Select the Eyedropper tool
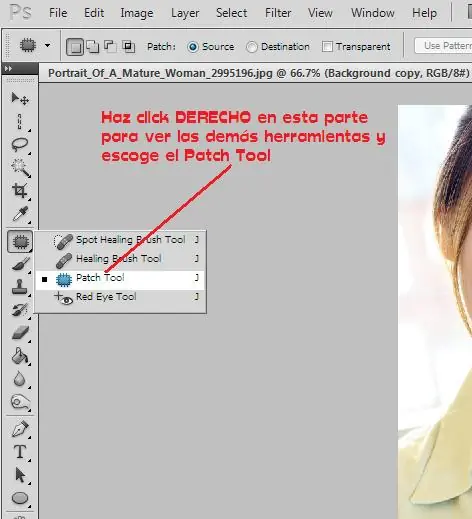Screen dimensions: 472x519 tap(20, 214)
